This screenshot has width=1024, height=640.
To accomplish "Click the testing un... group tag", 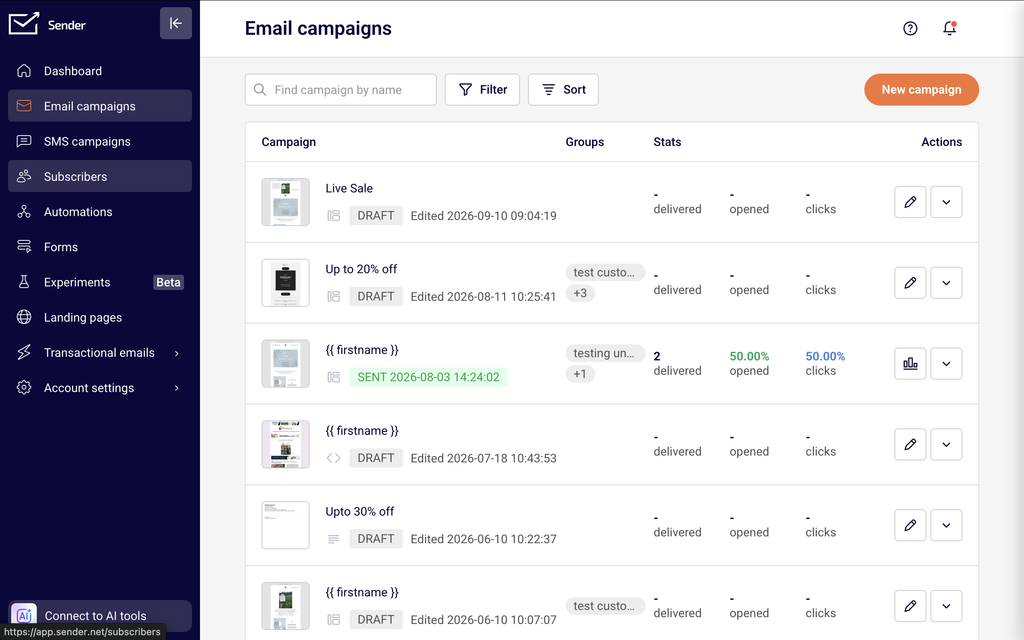I will [605, 353].
